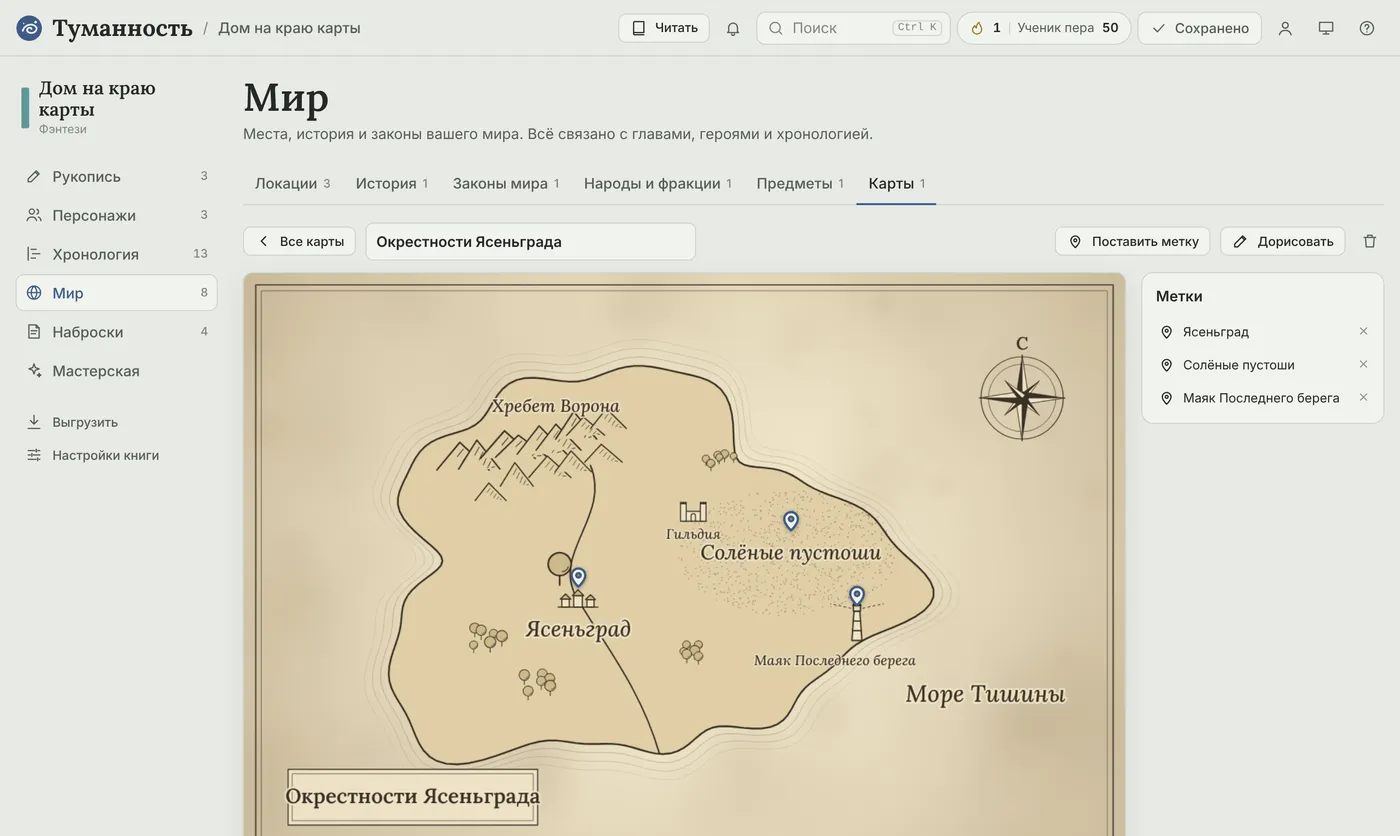Image resolution: width=1400 pixels, height=836 pixels.
Task: Open Рукопись in the sidebar
Action: coord(116,176)
